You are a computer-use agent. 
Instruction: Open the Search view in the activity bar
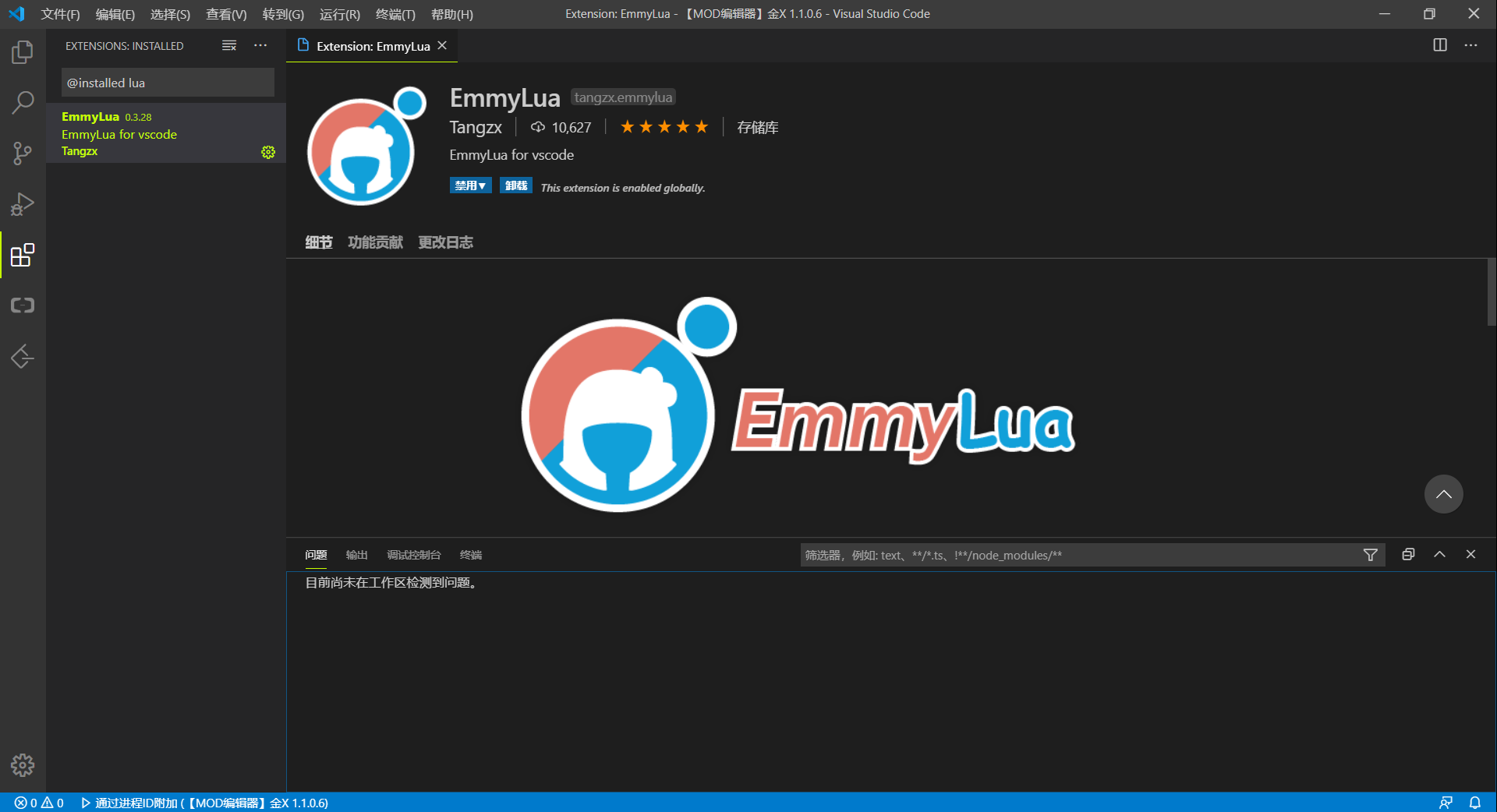pos(23,102)
